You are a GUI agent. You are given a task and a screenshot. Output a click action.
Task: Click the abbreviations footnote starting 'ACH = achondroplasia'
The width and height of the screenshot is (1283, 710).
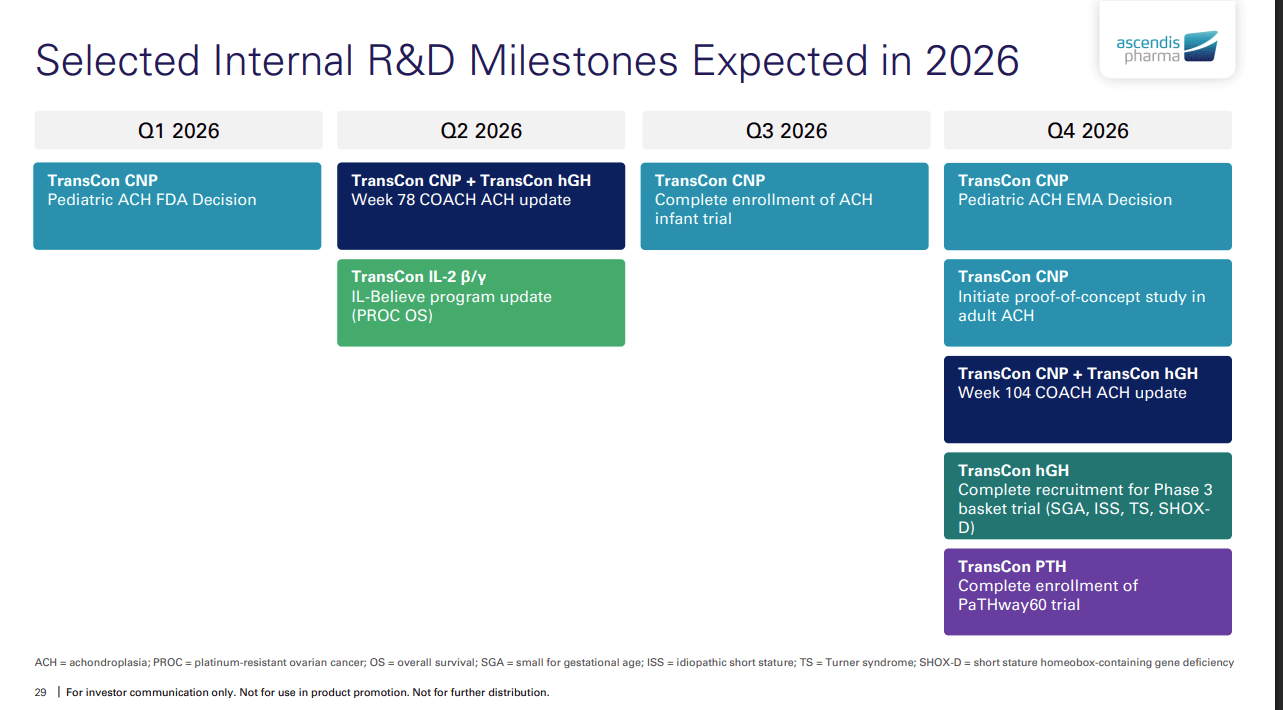click(634, 662)
